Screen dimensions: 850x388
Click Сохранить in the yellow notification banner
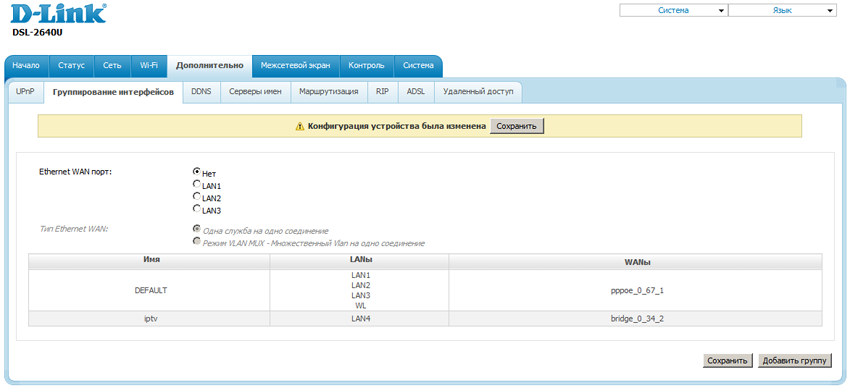pyautogui.click(x=517, y=126)
